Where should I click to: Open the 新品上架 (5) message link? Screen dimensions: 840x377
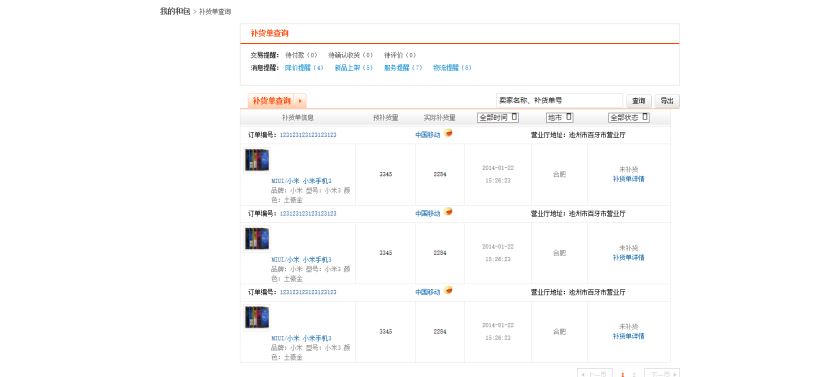[x=354, y=68]
